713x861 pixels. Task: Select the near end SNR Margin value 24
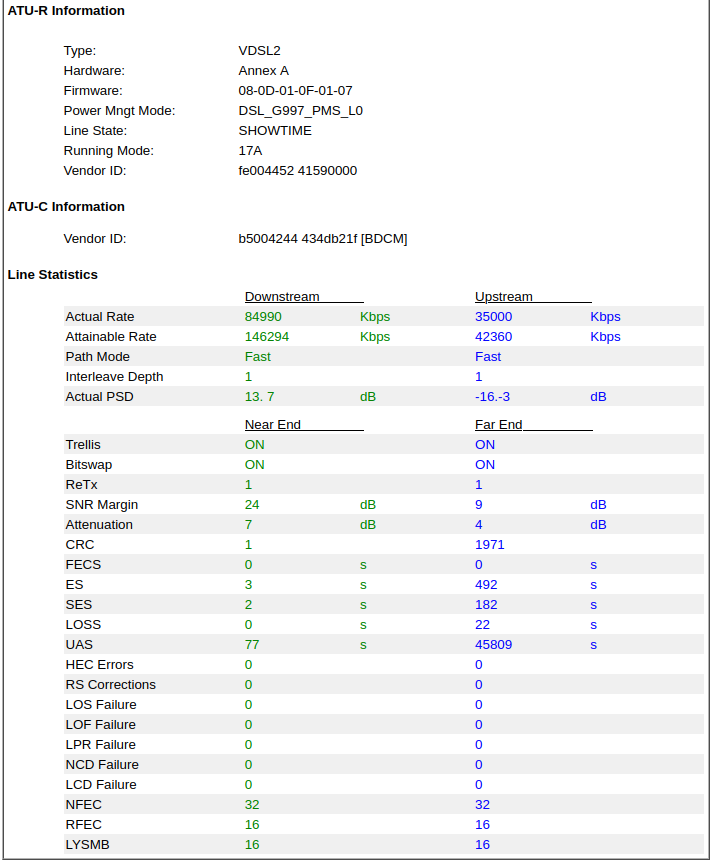click(x=252, y=505)
